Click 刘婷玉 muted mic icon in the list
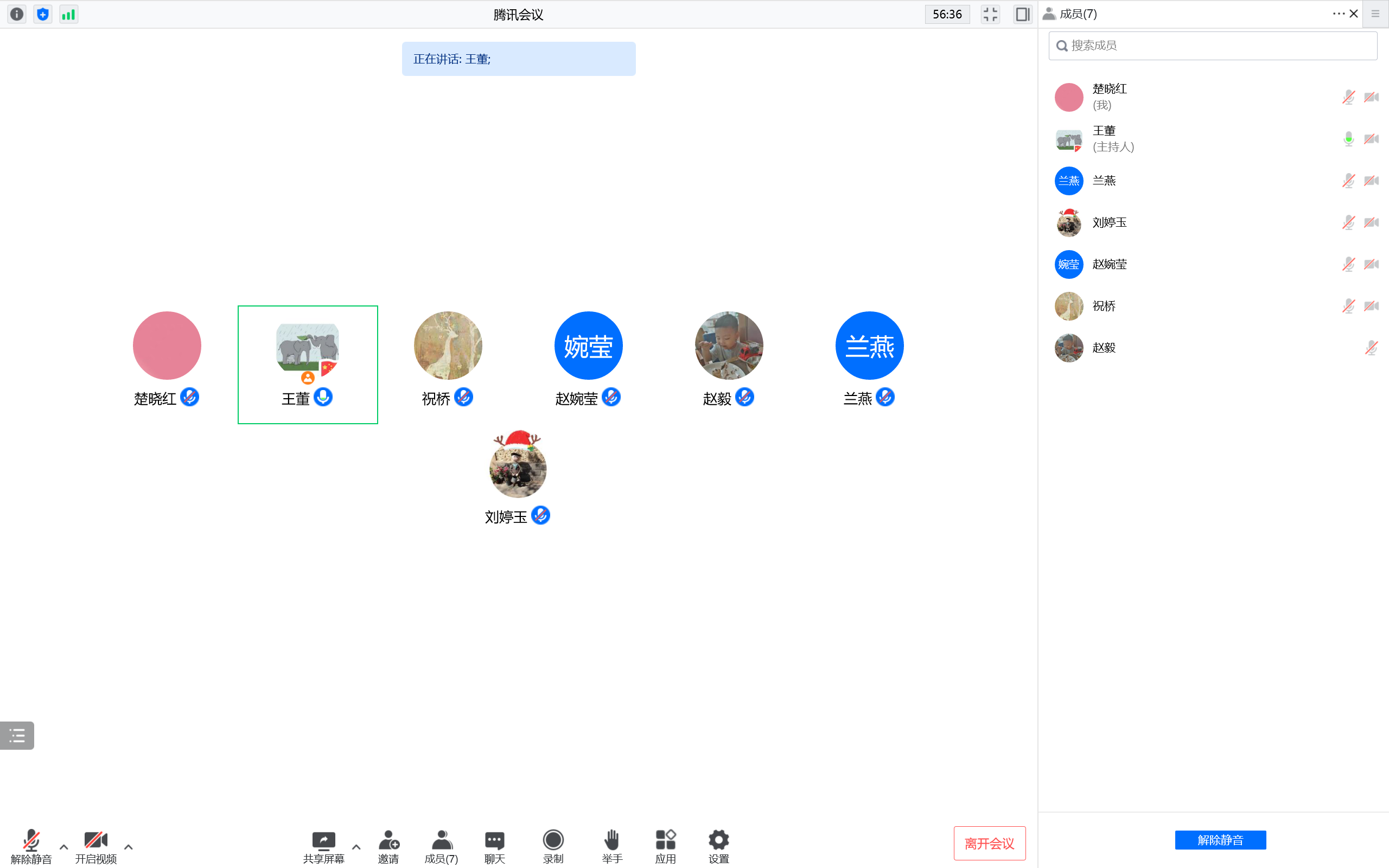 1349,223
